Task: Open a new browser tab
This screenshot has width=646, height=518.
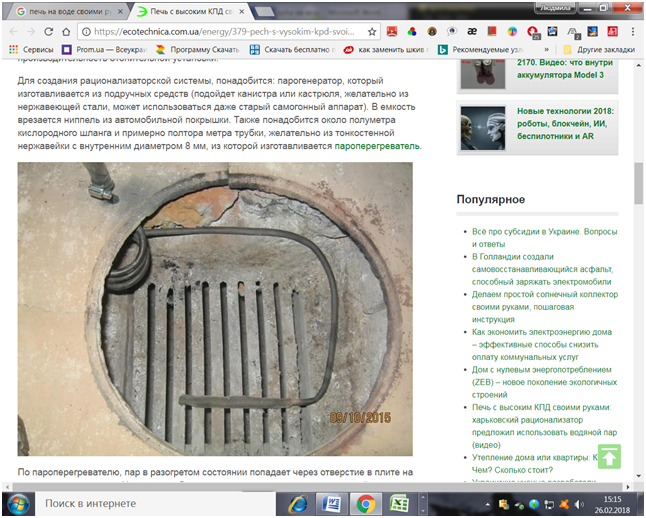Action: (265, 12)
